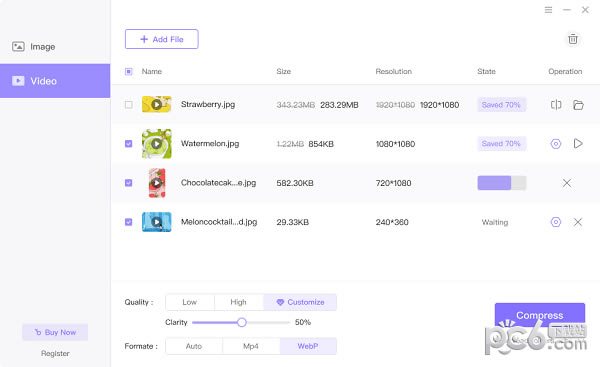Click the Add File button
This screenshot has width=600, height=367.
tap(161, 39)
